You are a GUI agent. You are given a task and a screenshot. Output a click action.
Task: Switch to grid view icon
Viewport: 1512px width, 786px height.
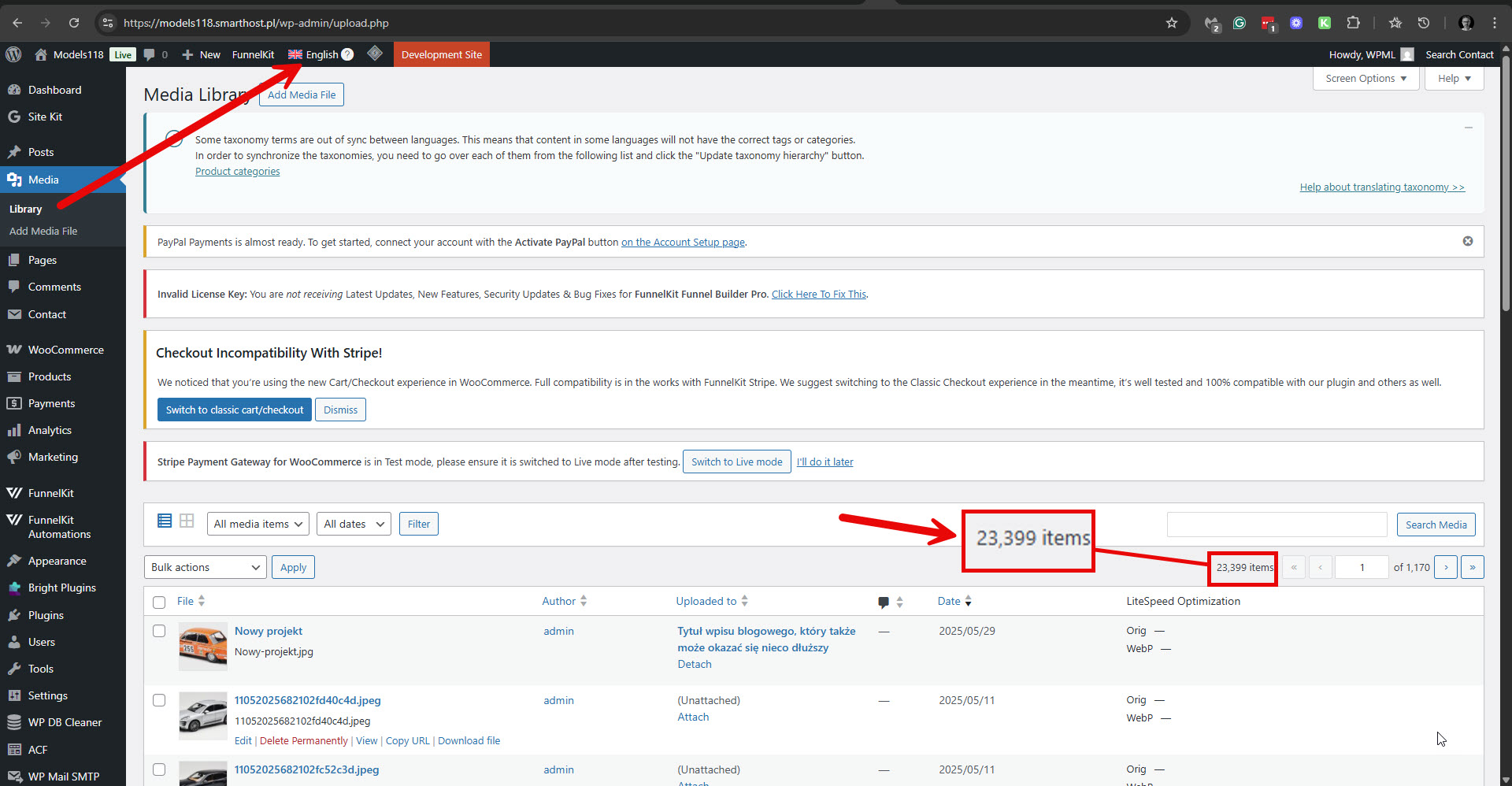coord(187,521)
